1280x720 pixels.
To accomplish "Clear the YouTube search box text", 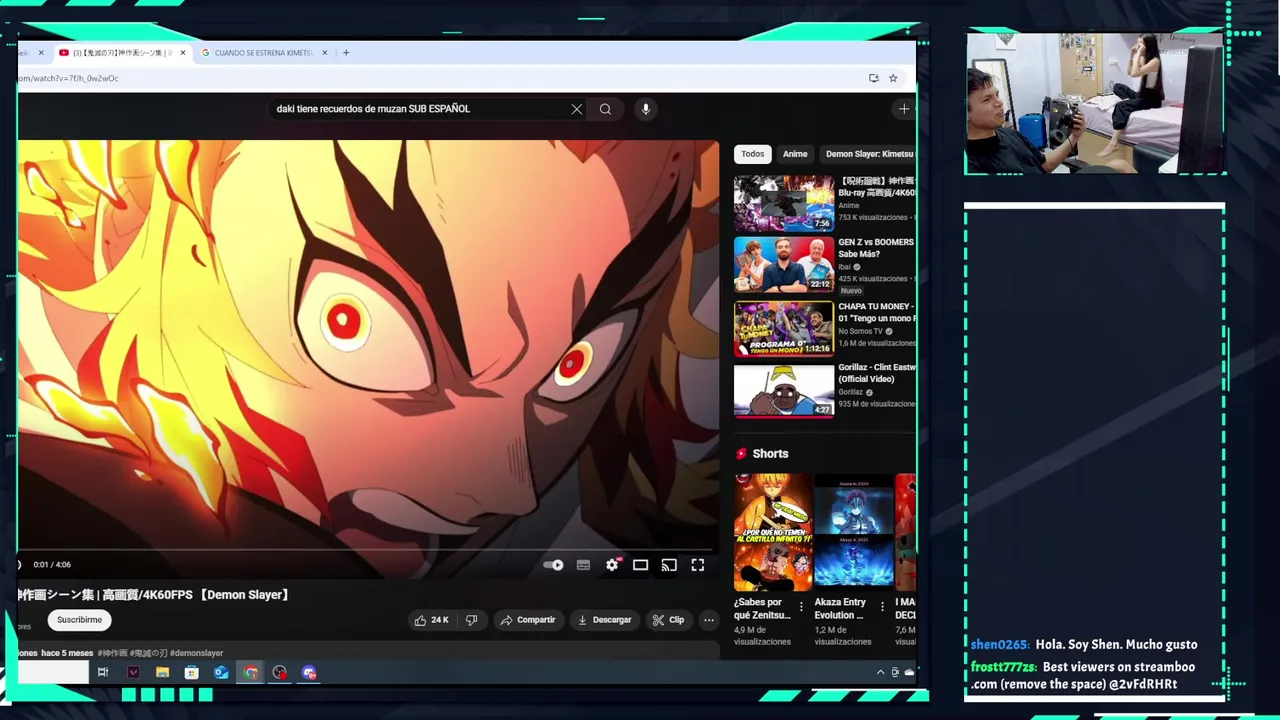I will pos(577,109).
